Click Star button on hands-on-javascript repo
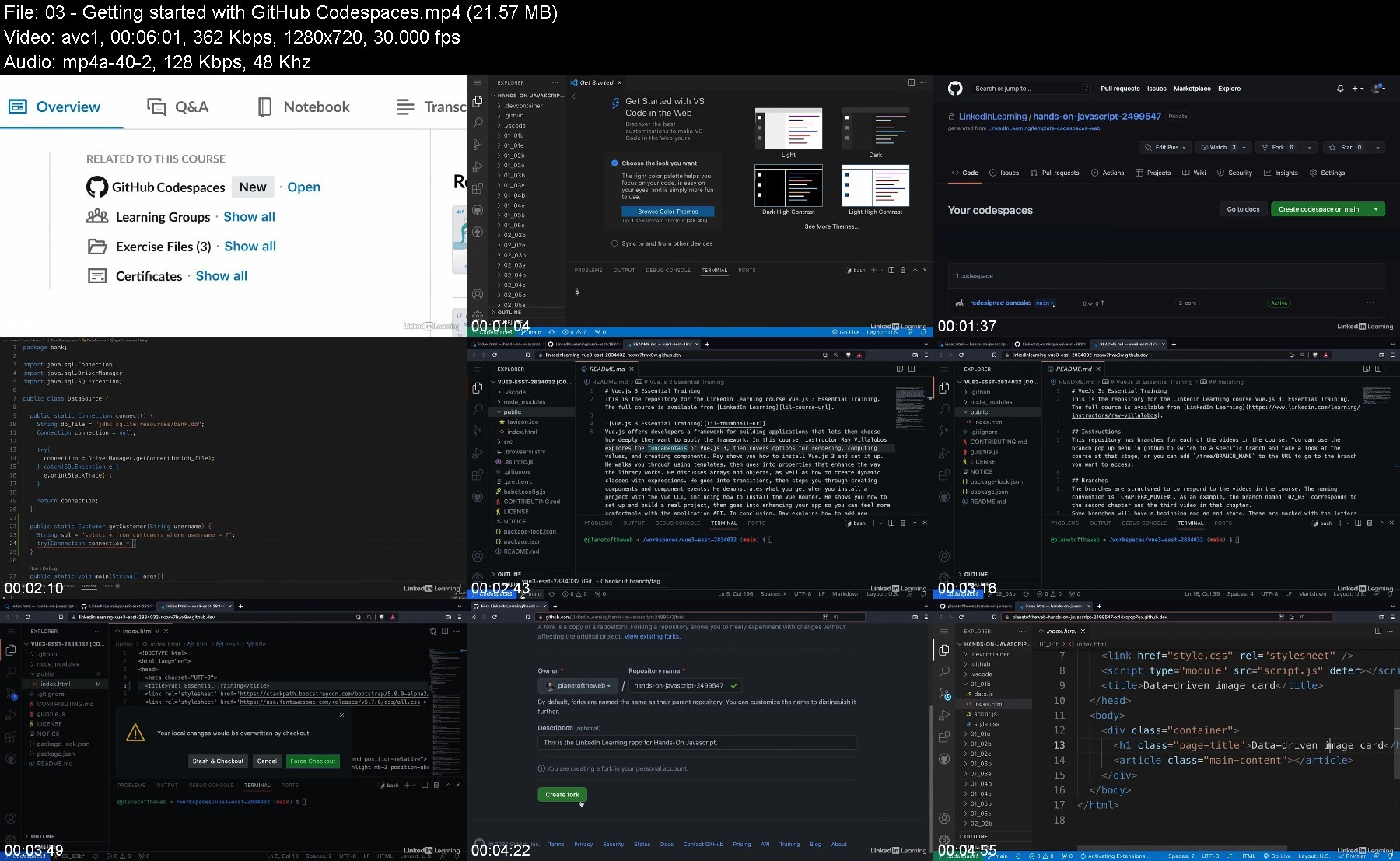The width and height of the screenshot is (1400, 861). coord(1346,147)
